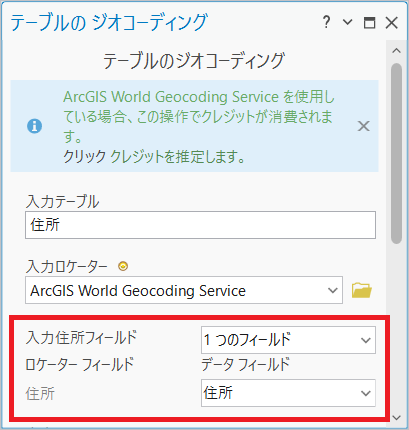This screenshot has height=430, width=409.
Task: Select the ArcGIS World Geocoding Service text
Action: (138, 290)
